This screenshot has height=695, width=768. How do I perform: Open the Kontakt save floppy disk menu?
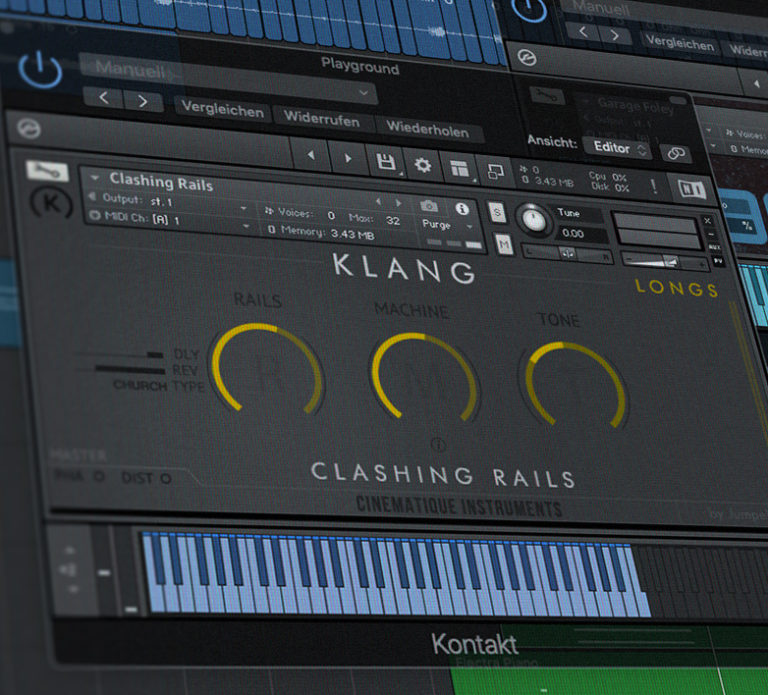tap(386, 162)
